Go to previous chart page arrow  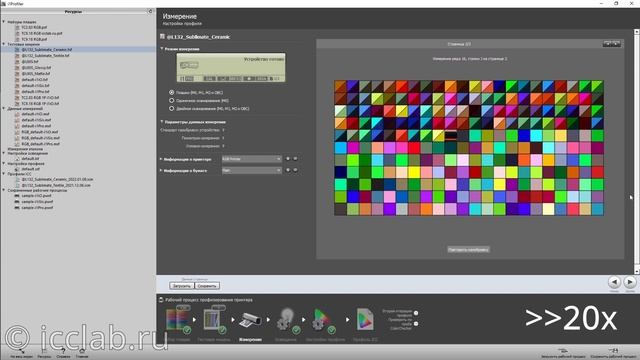(607, 44)
